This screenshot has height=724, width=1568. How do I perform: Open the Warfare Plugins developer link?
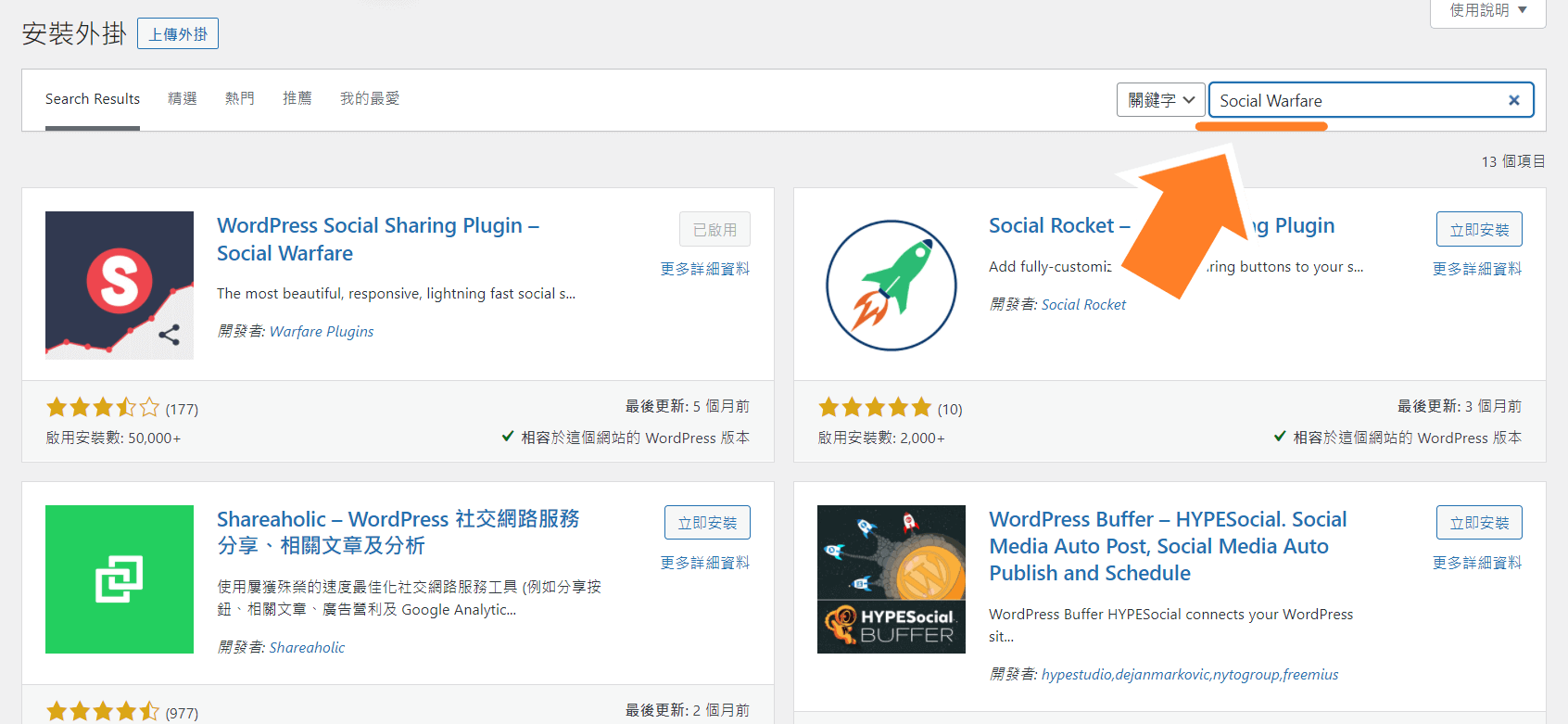tap(322, 331)
